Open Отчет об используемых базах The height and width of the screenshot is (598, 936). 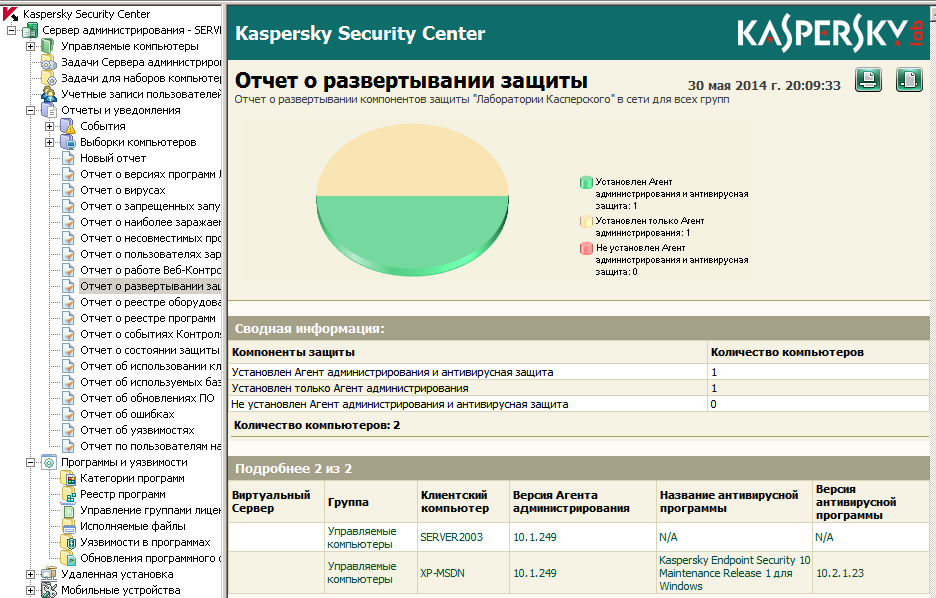[150, 382]
